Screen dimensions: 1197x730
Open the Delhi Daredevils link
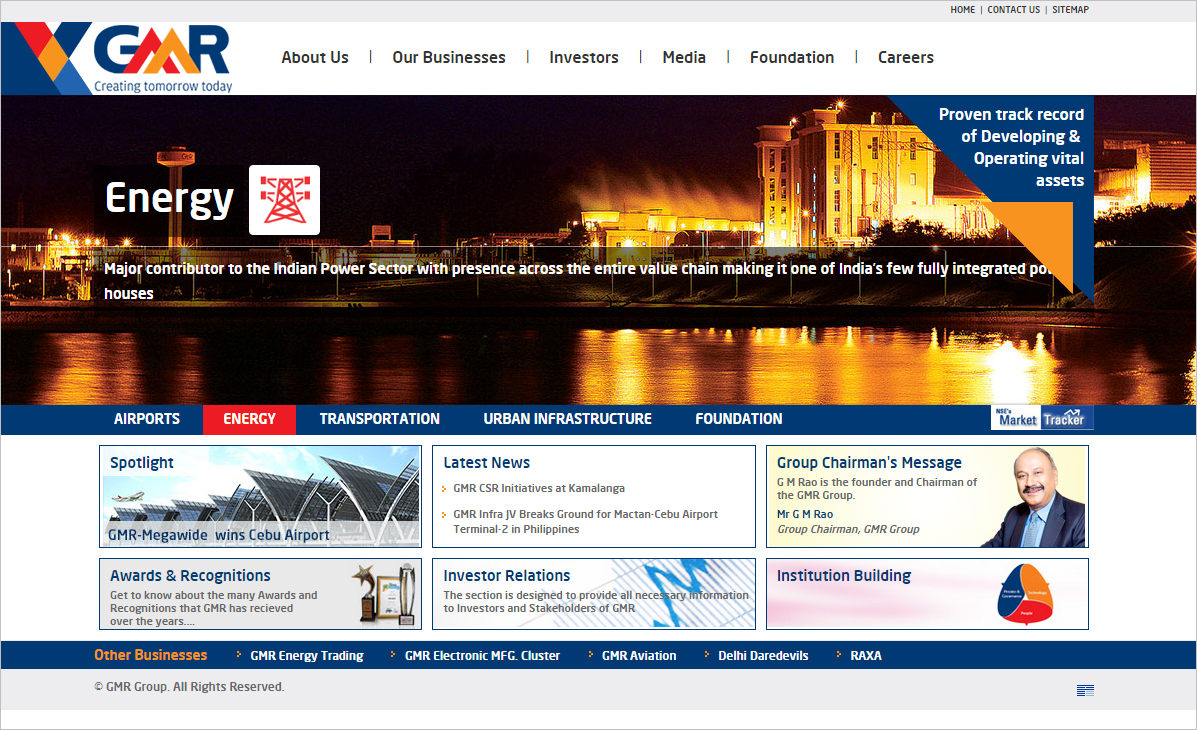[x=763, y=656]
